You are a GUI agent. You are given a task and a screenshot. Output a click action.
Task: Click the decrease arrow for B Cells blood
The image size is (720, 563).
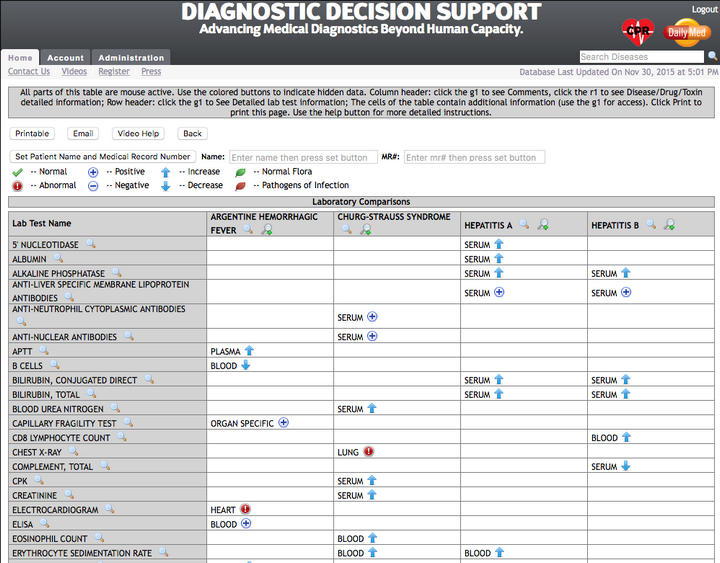tap(246, 365)
